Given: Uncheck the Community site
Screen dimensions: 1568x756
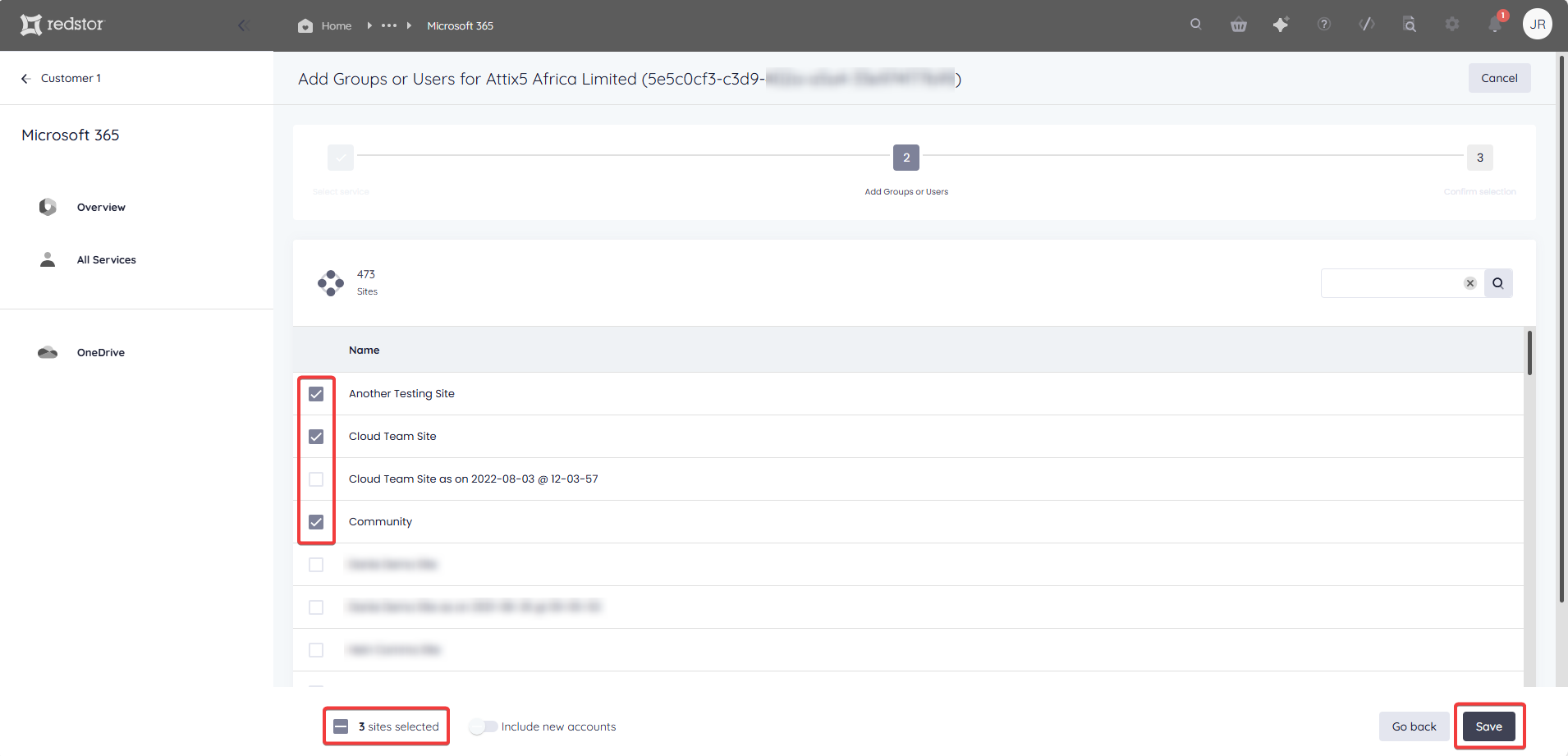Looking at the screenshot, I should pos(316,522).
